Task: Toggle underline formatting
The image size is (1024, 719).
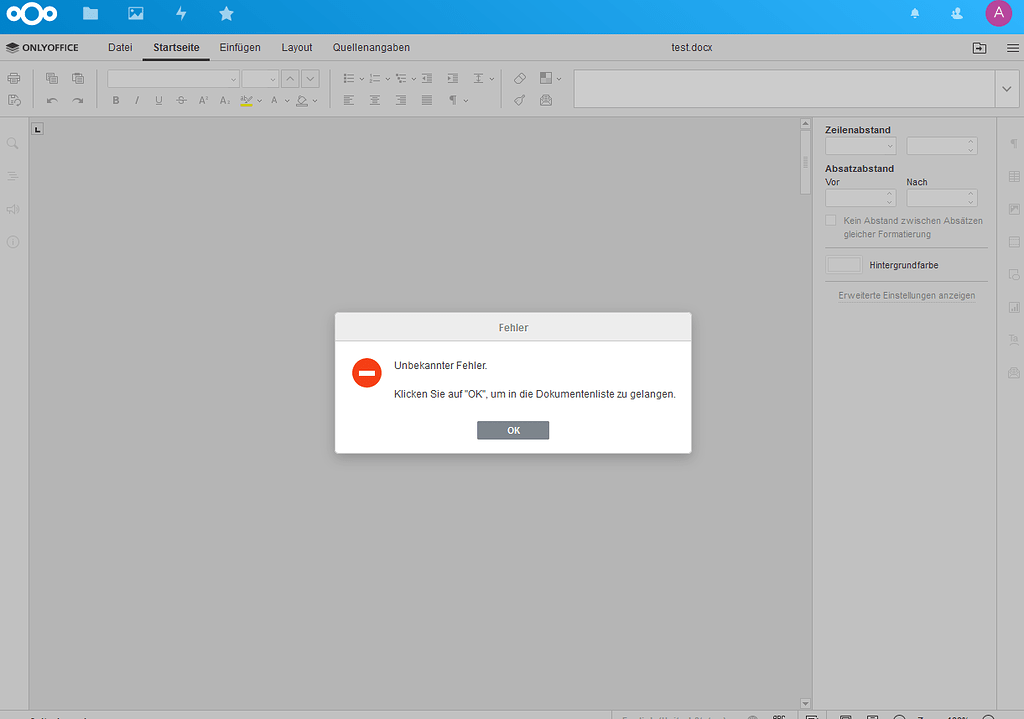Action: 159,101
